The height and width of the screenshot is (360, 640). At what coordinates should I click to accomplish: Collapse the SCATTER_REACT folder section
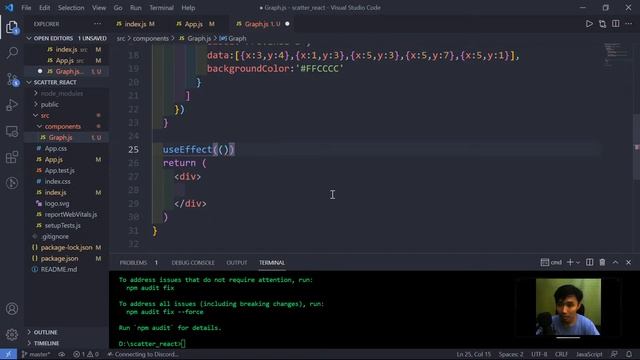(67, 82)
